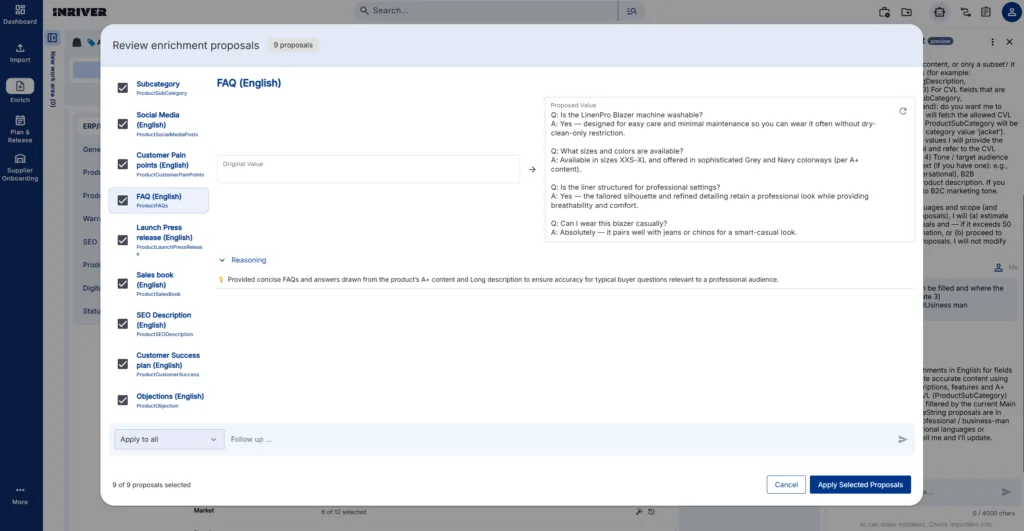
Task: Open Supplier Onboarding in the sidebar
Action: tap(20, 167)
